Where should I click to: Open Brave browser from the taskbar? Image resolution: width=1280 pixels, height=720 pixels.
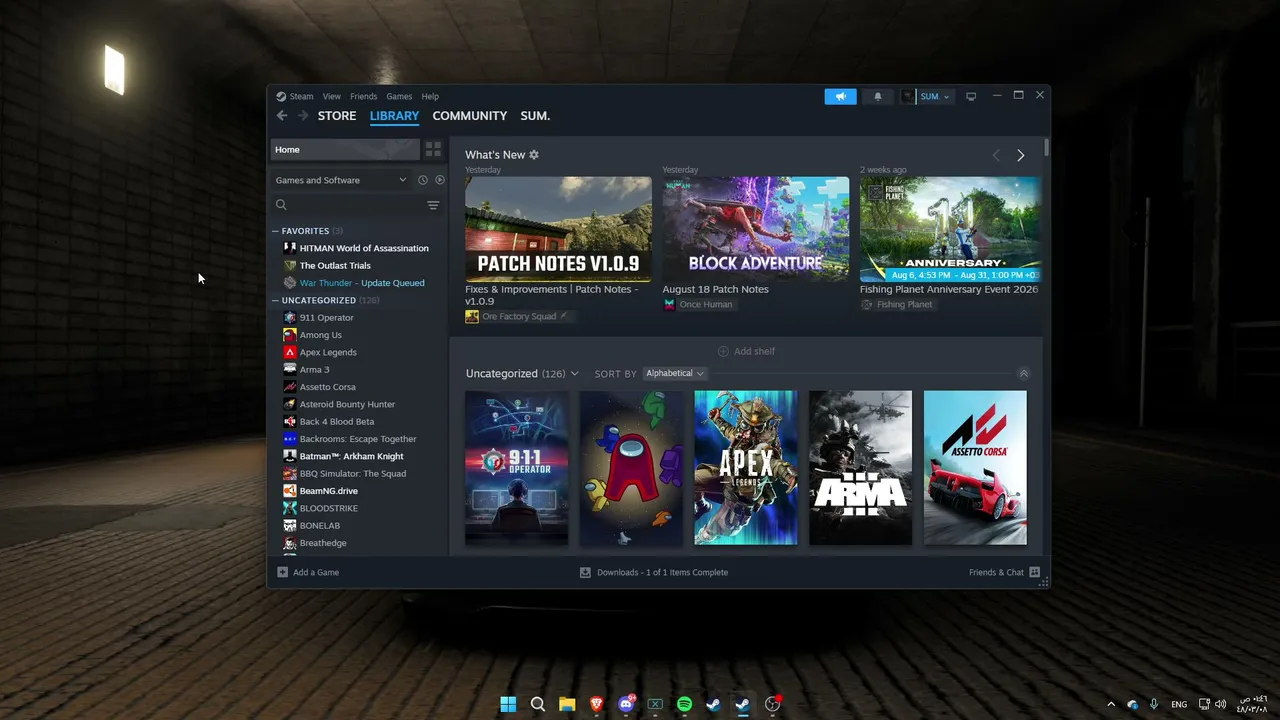(597, 704)
